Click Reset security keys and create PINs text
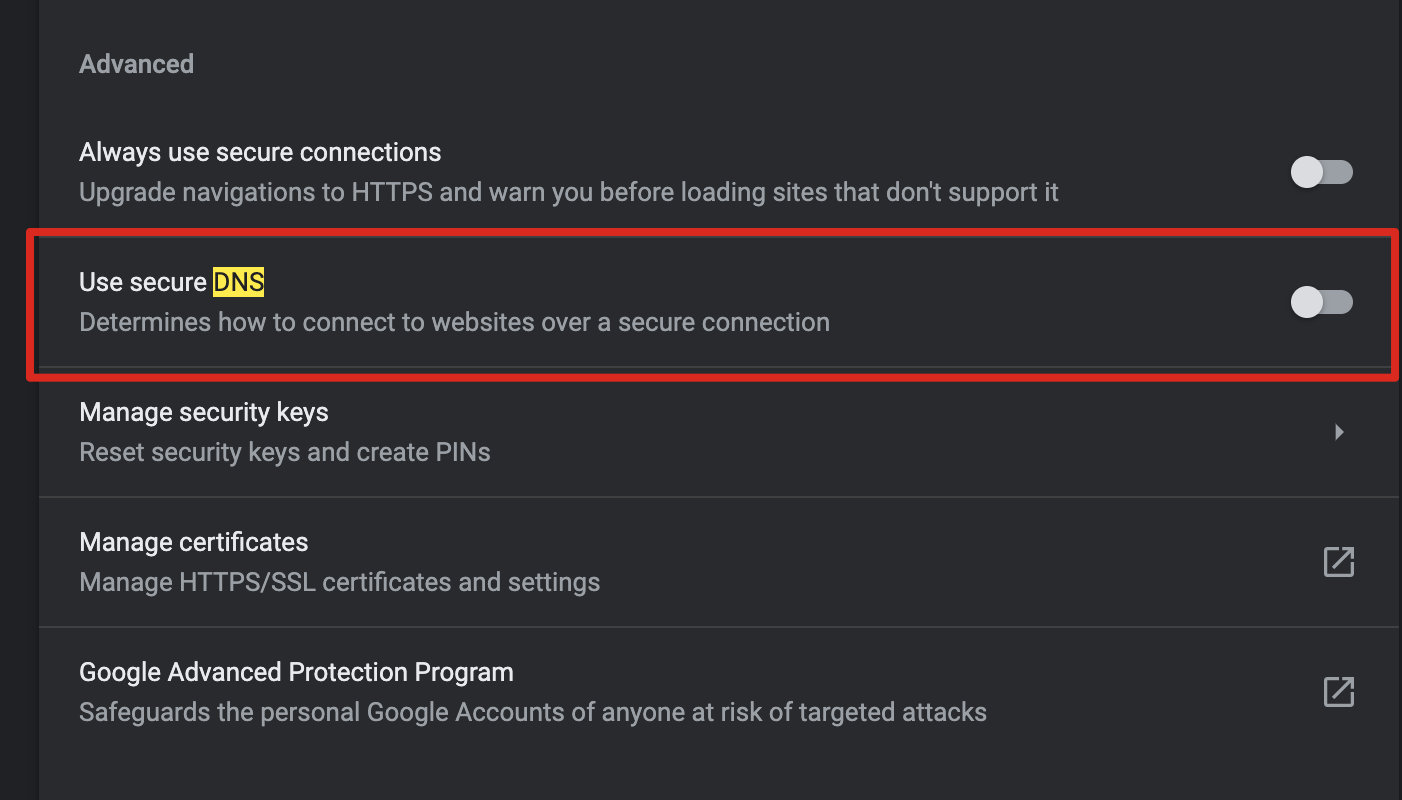 coord(285,452)
